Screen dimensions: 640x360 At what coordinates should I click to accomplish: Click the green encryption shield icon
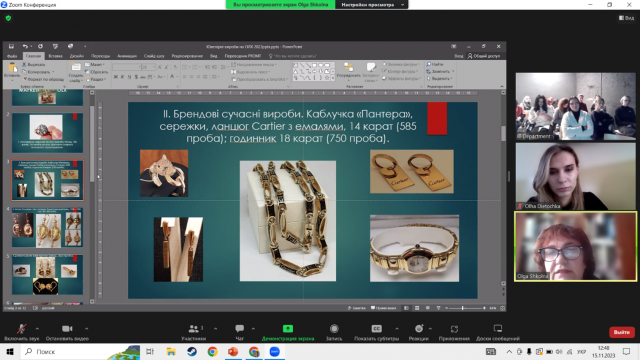(x=9, y=18)
